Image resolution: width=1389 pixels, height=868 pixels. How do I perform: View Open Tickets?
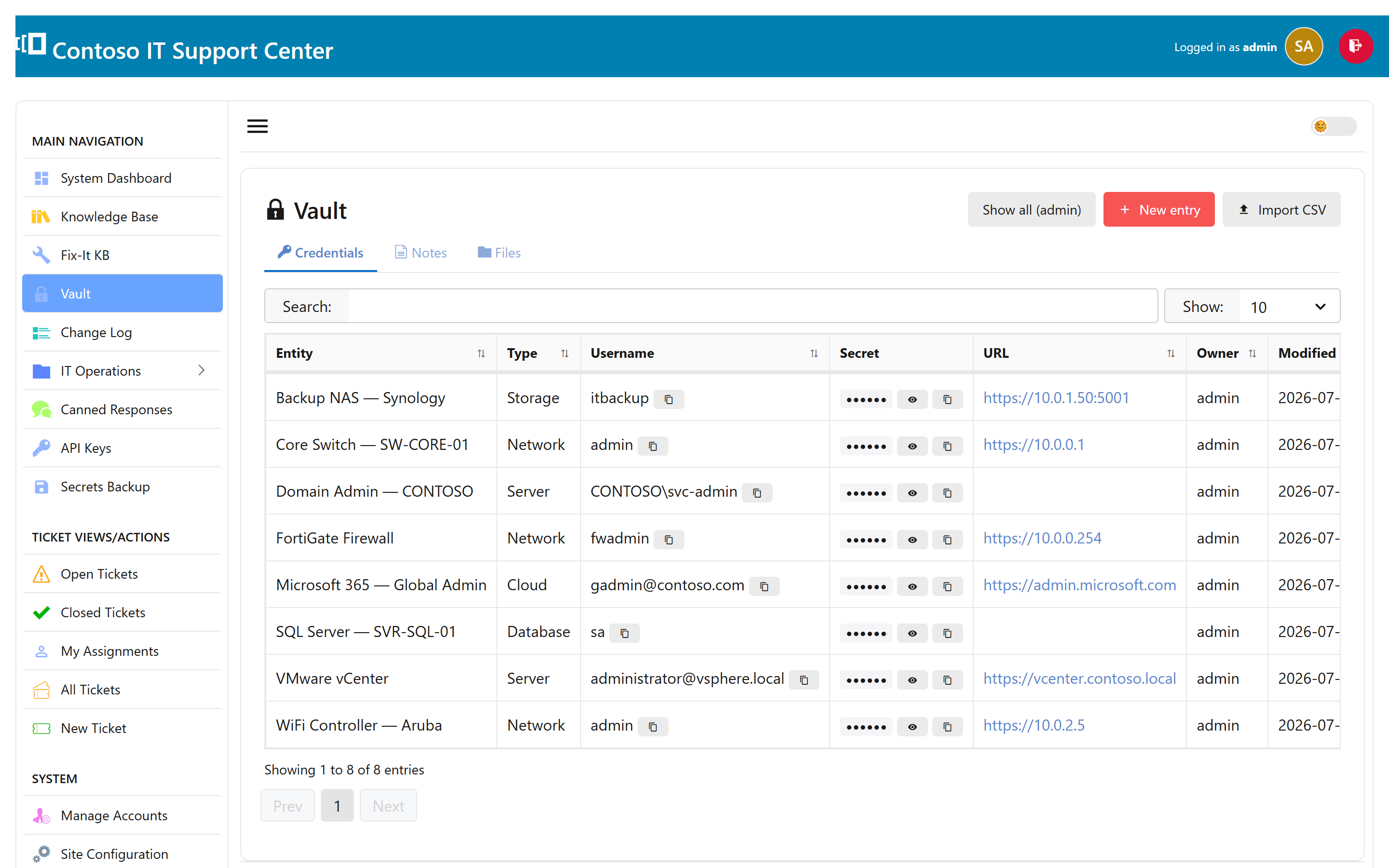pos(122,573)
